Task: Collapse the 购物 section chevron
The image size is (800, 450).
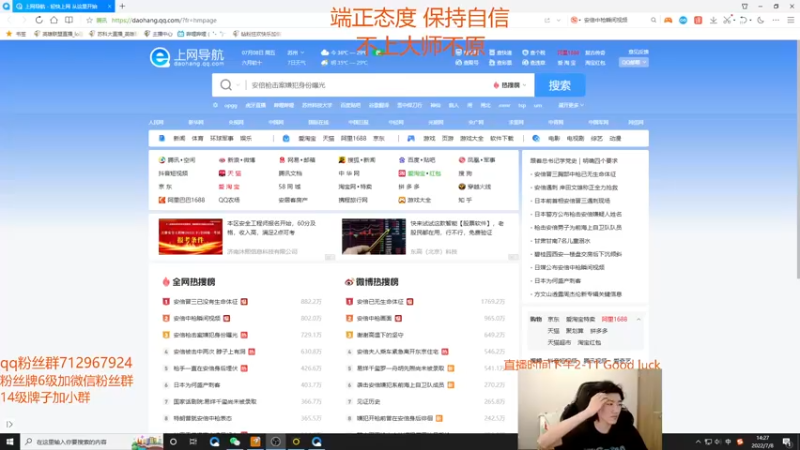Action: pos(638,319)
